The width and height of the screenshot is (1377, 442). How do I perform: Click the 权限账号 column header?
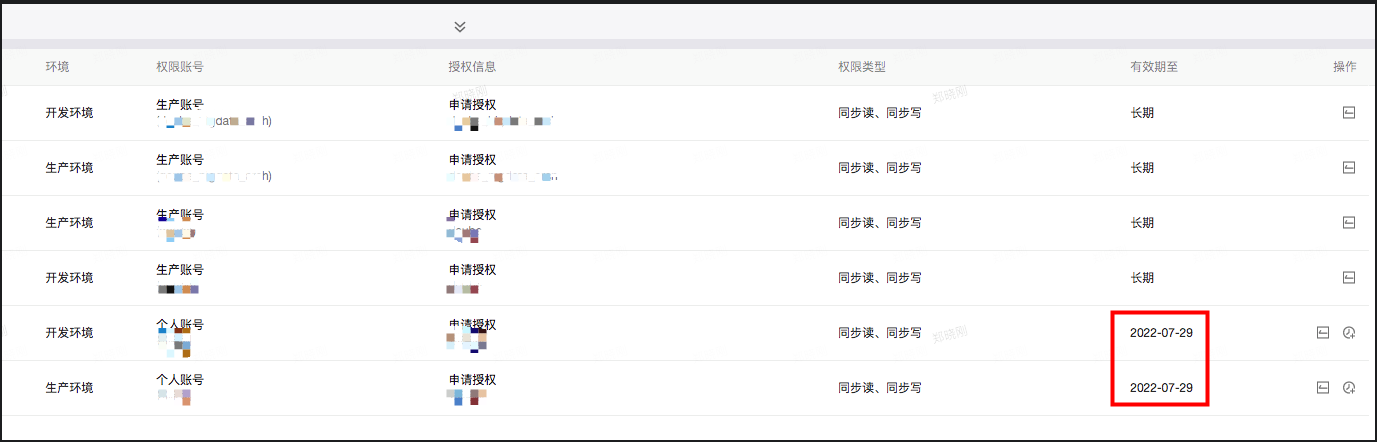(180, 67)
